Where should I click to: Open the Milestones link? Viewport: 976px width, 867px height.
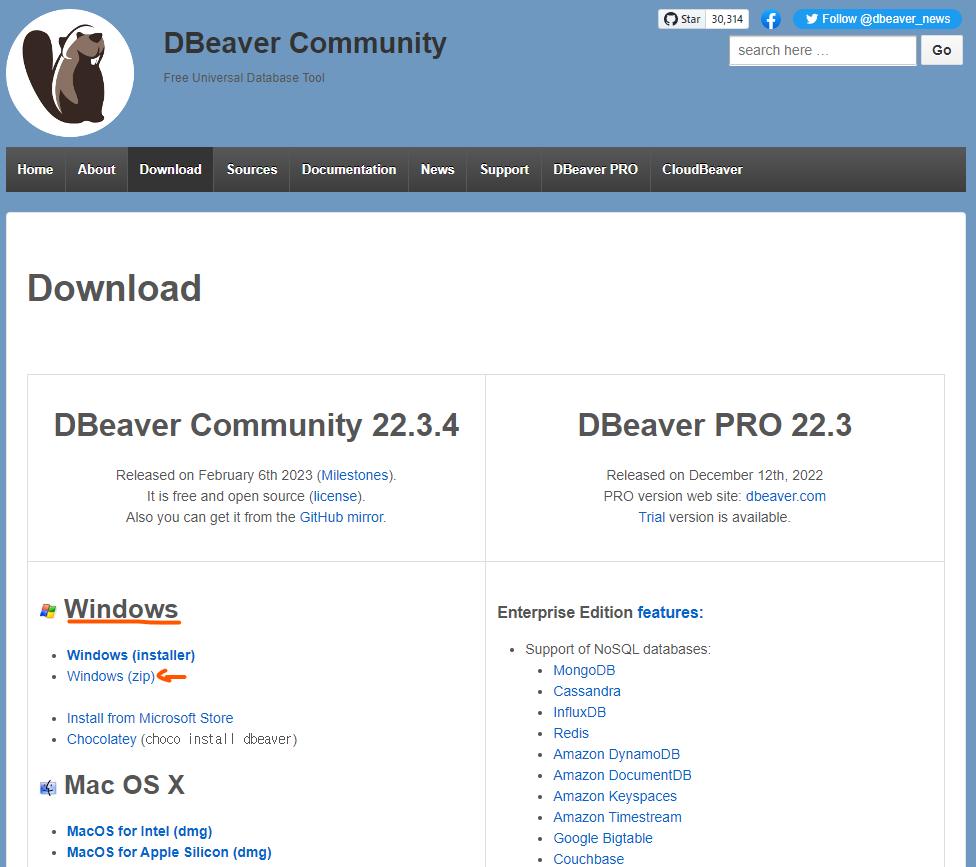click(x=355, y=476)
